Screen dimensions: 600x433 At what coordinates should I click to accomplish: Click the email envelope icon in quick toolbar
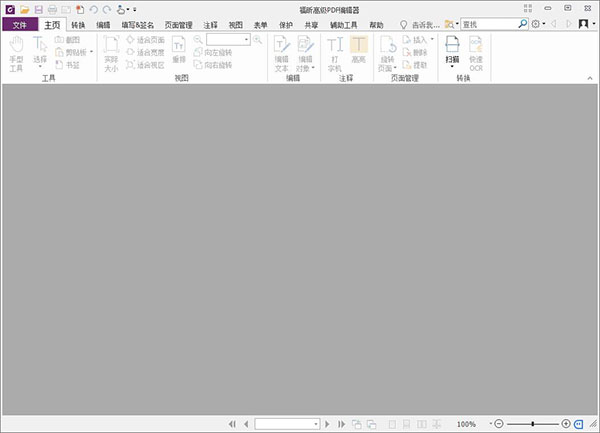coord(66,10)
